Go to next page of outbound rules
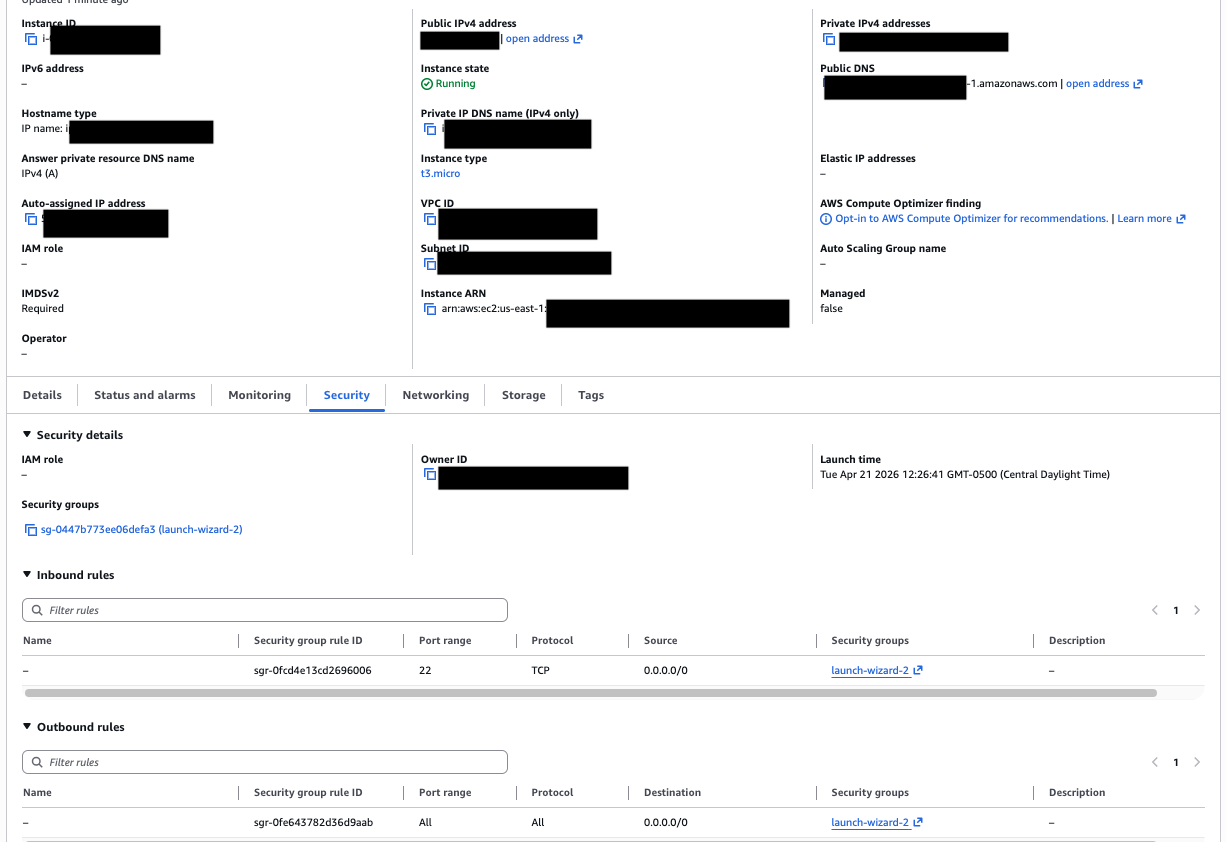Screen dimensions: 1226x842 click(1197, 762)
